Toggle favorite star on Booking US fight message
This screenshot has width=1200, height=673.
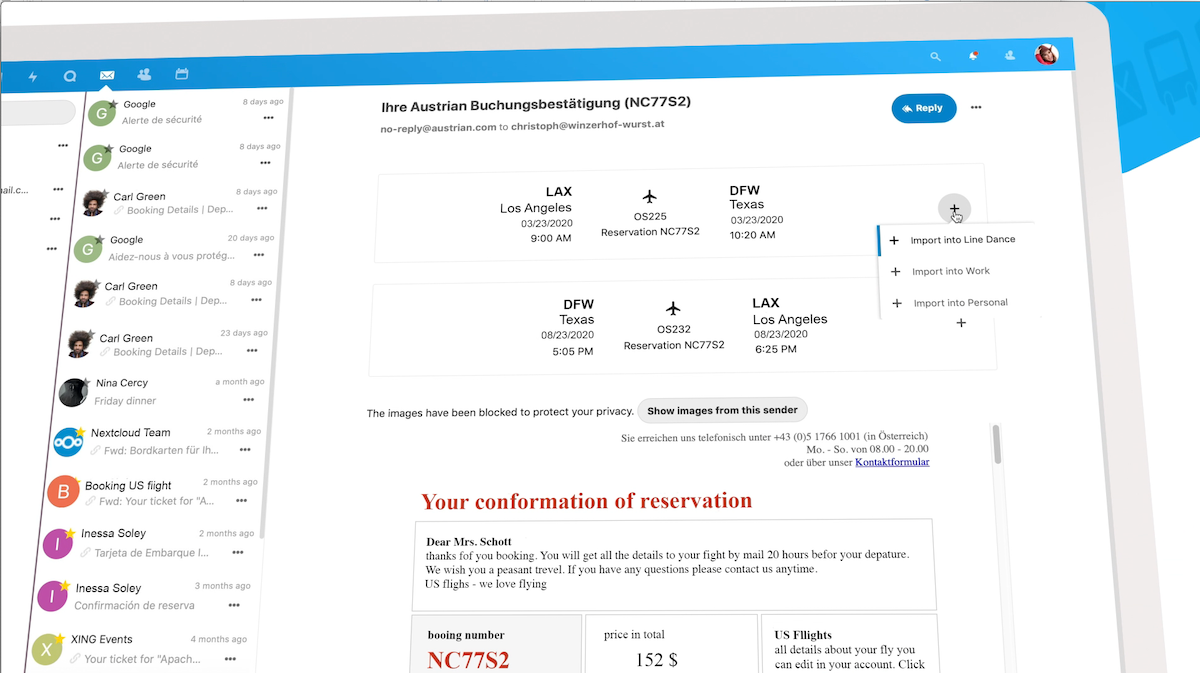(76, 481)
